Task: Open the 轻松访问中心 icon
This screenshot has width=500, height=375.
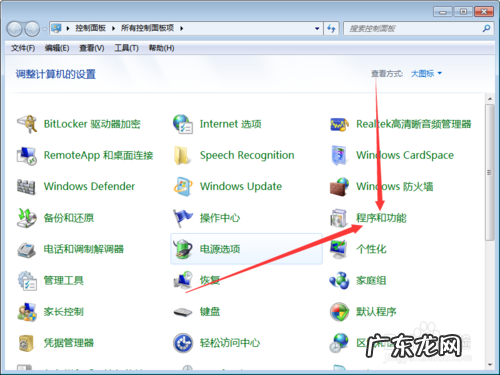Action: point(183,343)
